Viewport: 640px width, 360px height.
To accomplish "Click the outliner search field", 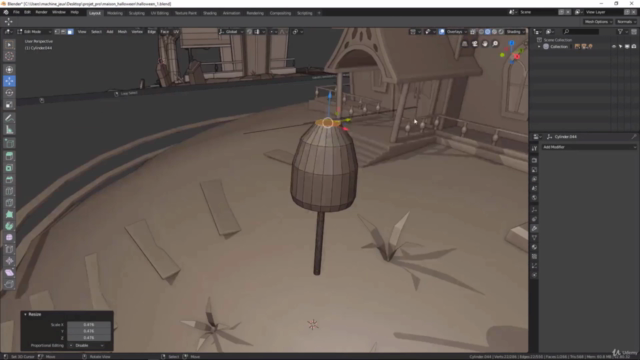I will (581, 31).
